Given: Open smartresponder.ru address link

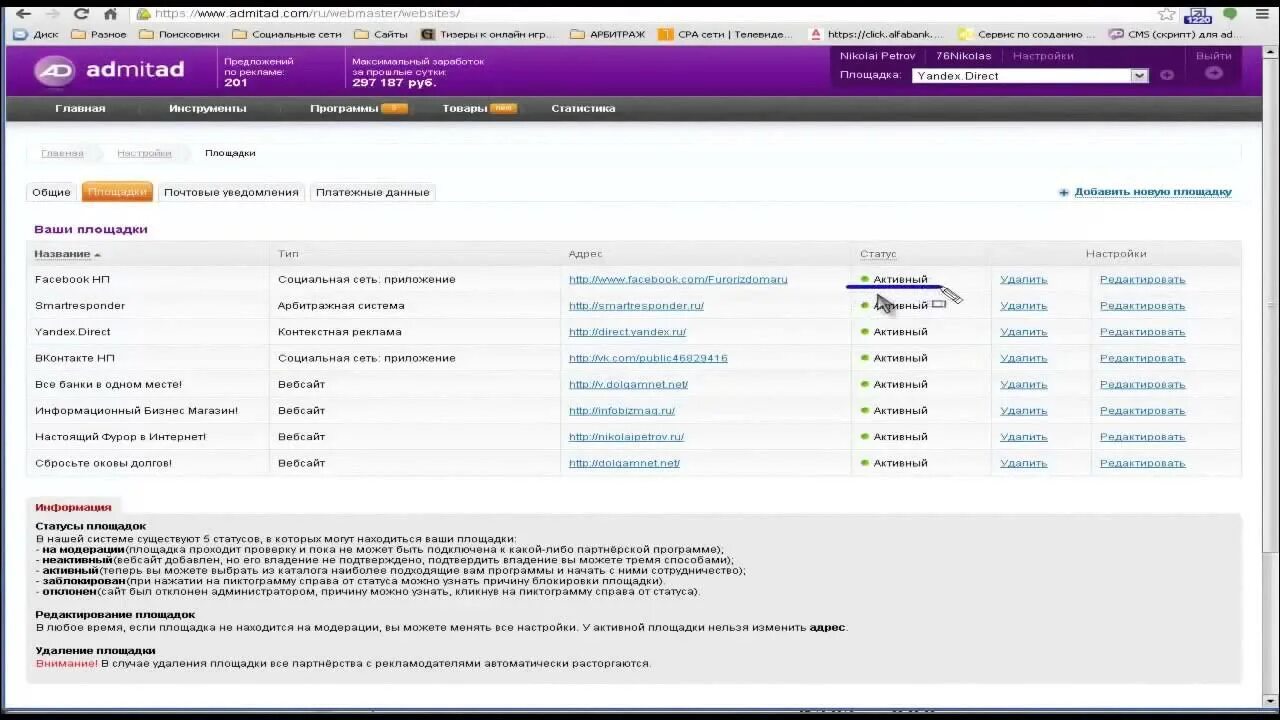Looking at the screenshot, I should pyautogui.click(x=636, y=305).
